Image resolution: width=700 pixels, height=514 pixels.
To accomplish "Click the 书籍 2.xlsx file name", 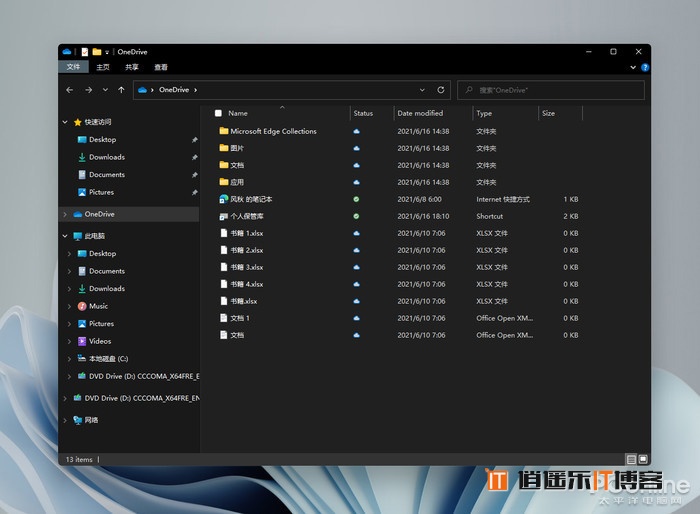I will tap(247, 250).
